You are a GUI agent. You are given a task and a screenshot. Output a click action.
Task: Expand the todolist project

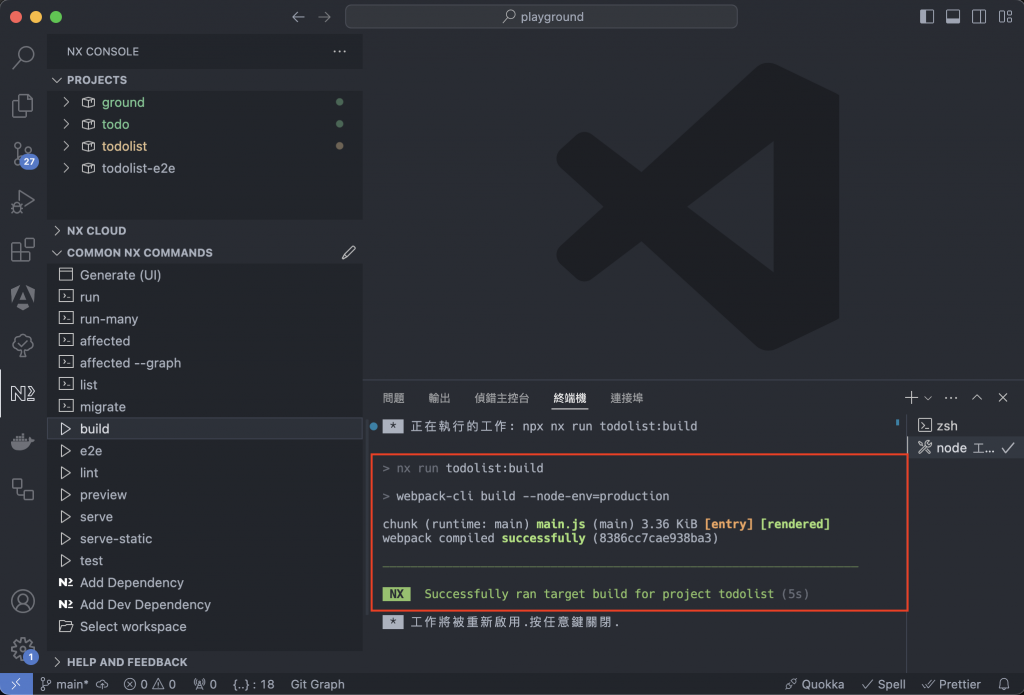[66, 146]
